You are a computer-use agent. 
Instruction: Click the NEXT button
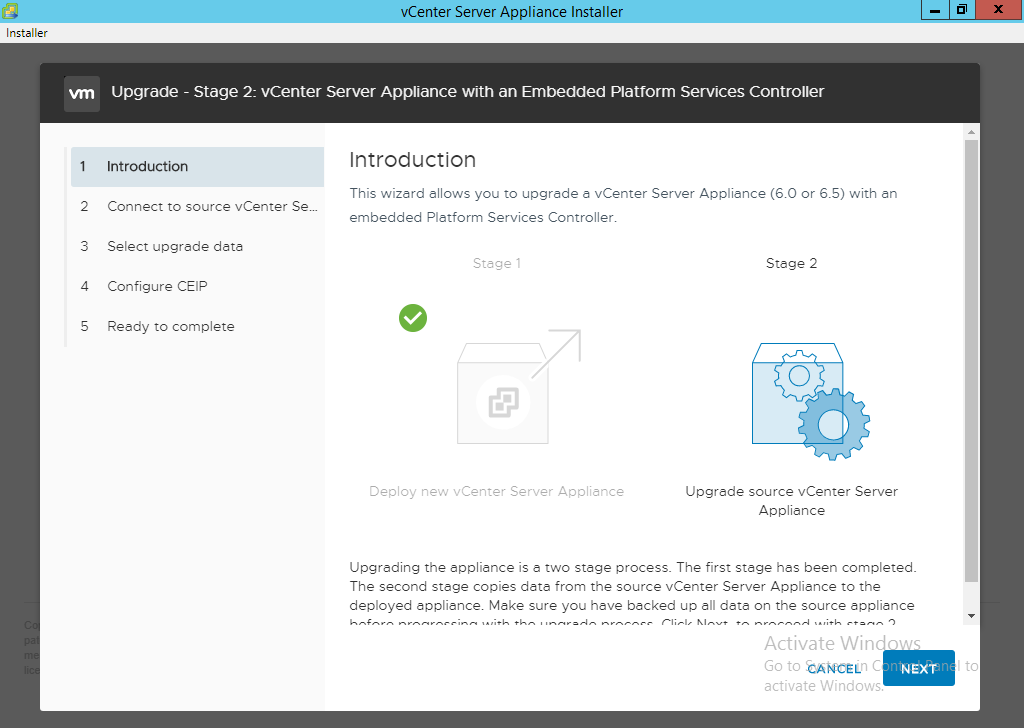coord(918,668)
